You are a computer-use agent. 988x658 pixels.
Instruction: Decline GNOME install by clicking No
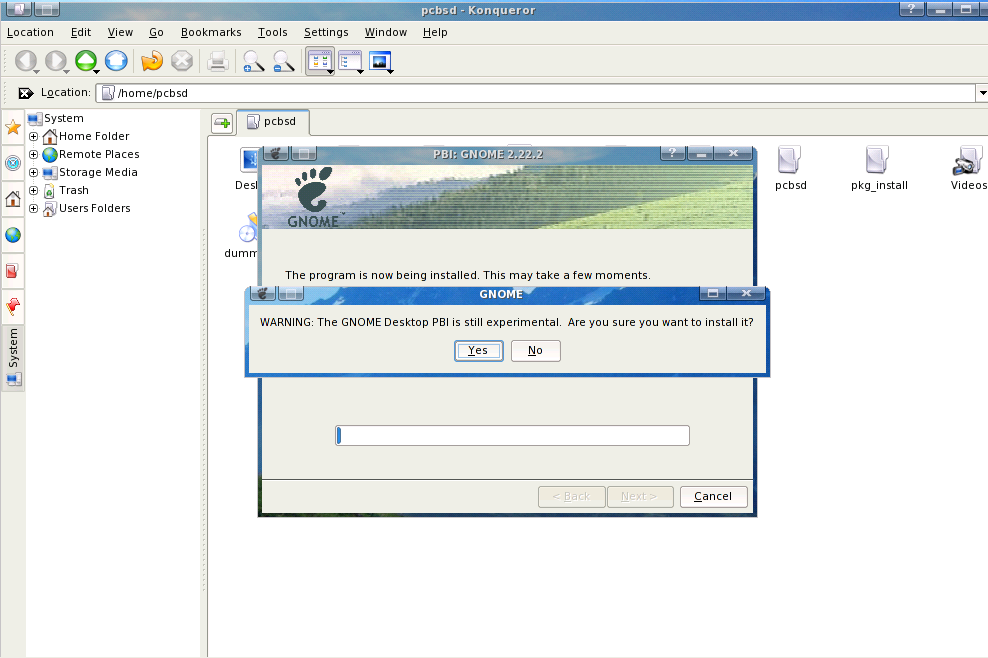(x=535, y=350)
